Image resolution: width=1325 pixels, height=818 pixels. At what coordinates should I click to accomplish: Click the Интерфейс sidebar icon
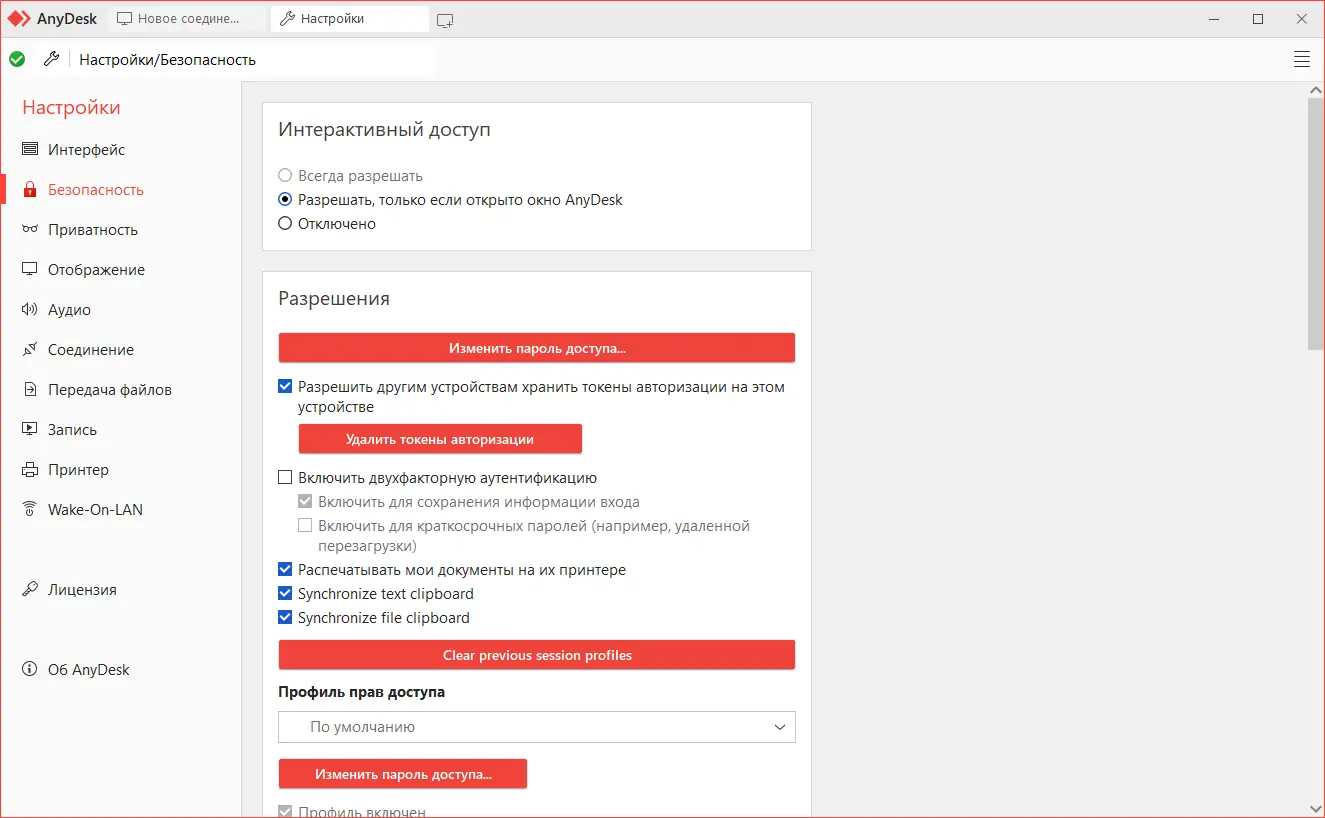[x=30, y=149]
